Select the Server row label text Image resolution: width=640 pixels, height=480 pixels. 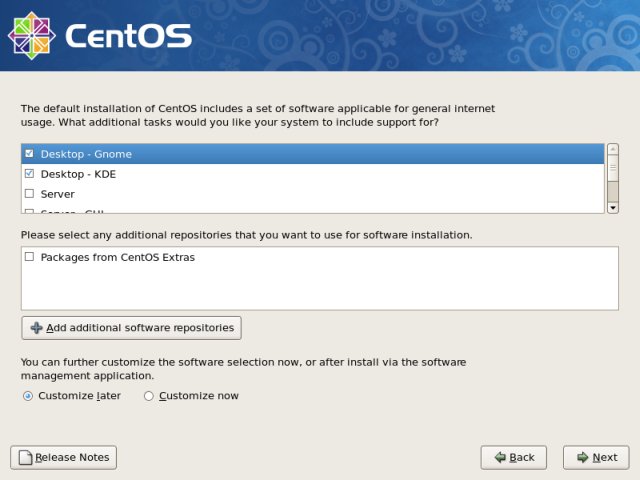pyautogui.click(x=58, y=194)
